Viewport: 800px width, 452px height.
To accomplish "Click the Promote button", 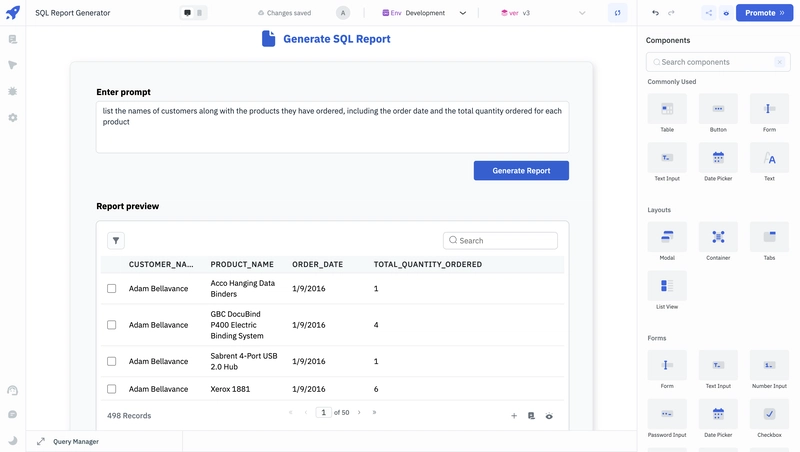I will (764, 13).
